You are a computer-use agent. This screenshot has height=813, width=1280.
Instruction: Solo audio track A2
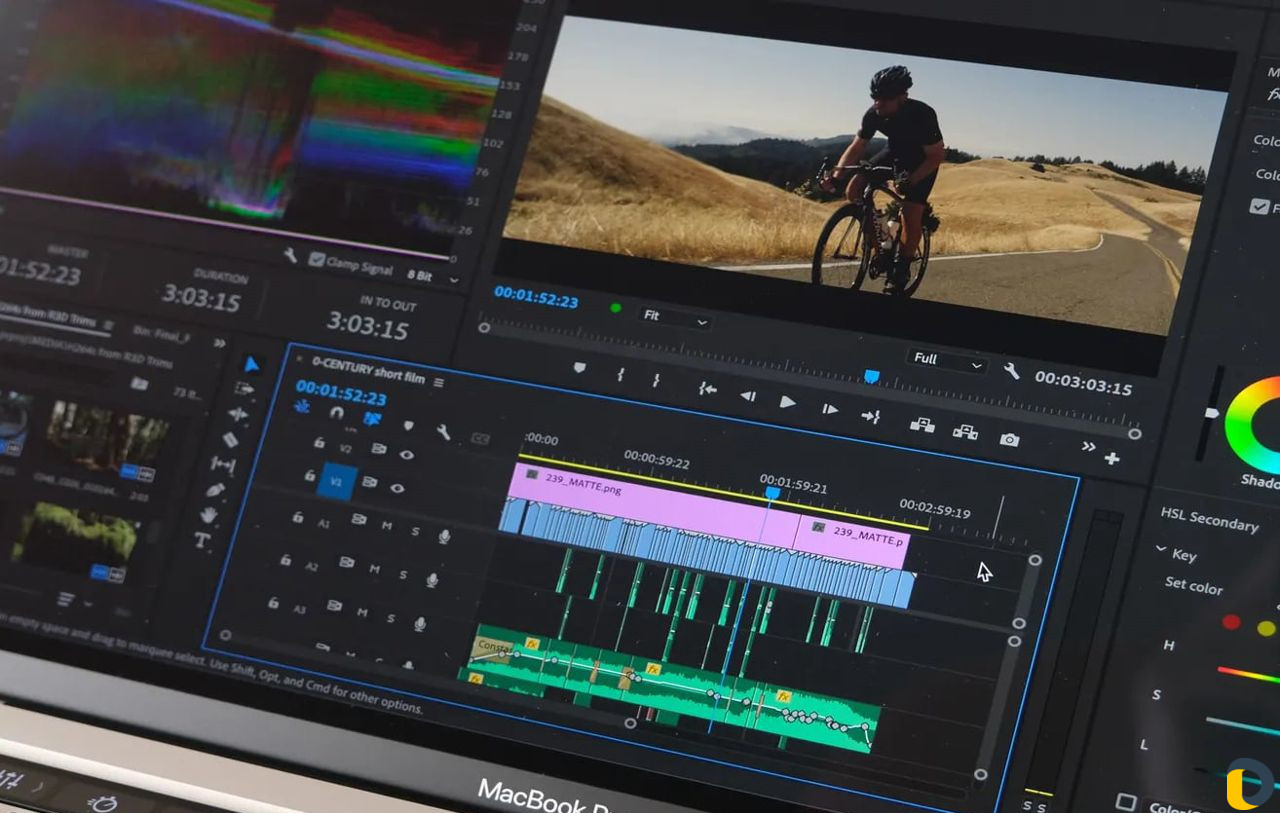(x=403, y=575)
